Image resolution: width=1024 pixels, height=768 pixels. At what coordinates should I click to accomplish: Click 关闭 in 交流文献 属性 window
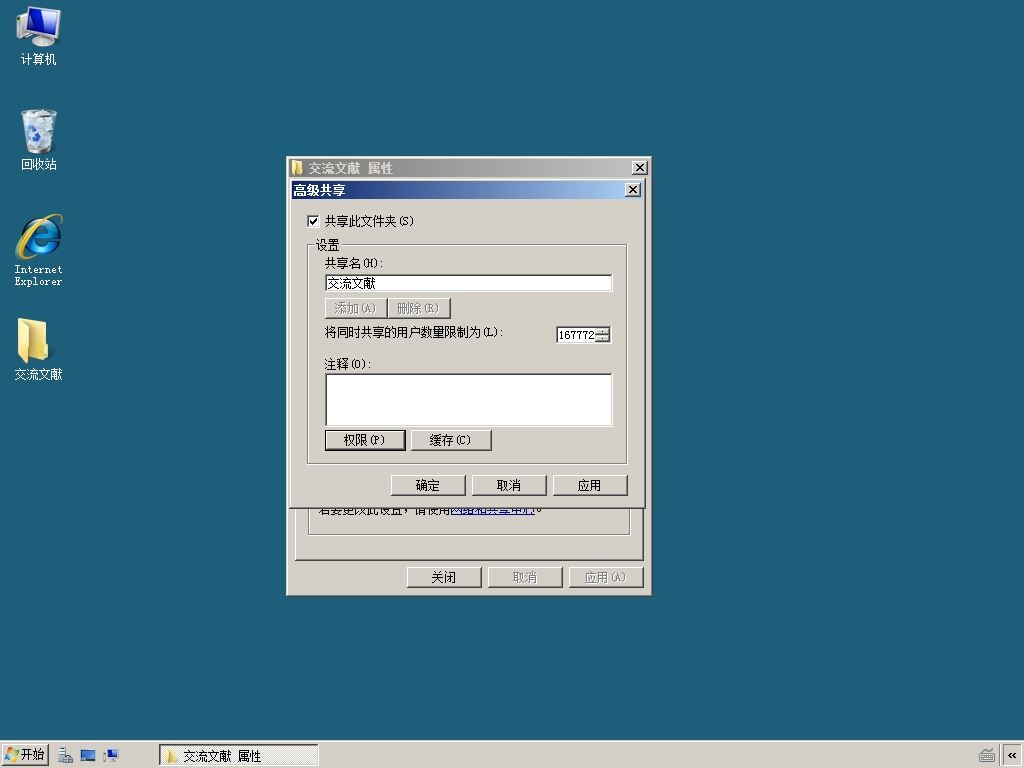(x=444, y=577)
